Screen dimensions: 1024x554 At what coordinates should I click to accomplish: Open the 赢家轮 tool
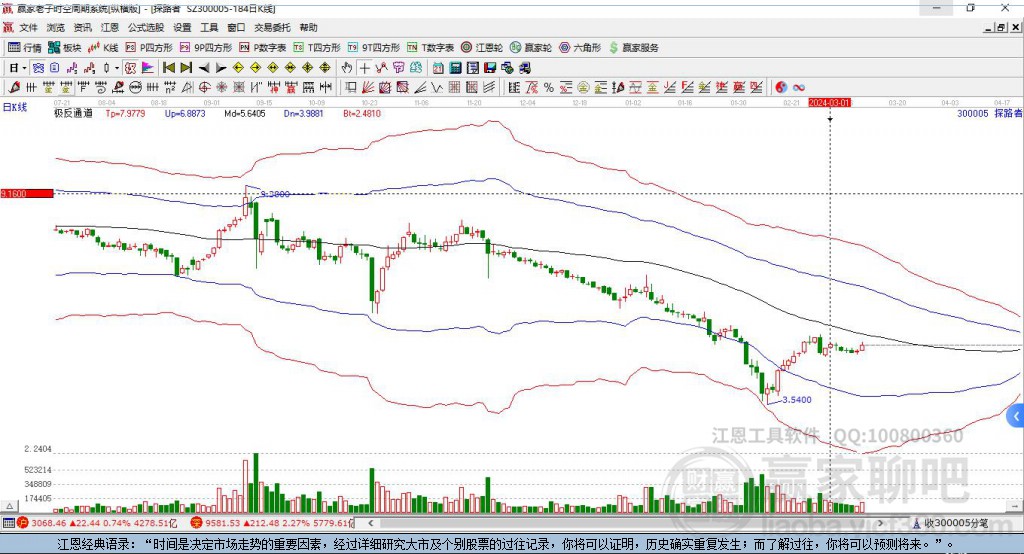[x=531, y=48]
